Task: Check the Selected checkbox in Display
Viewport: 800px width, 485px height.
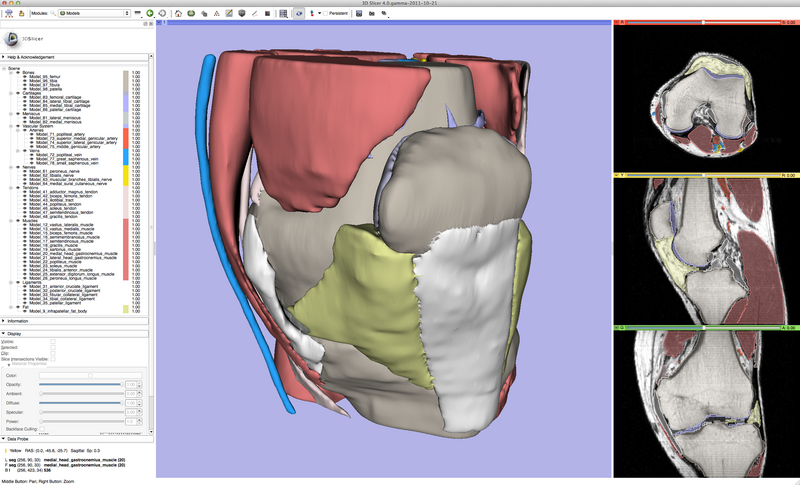Action: pyautogui.click(x=53, y=347)
